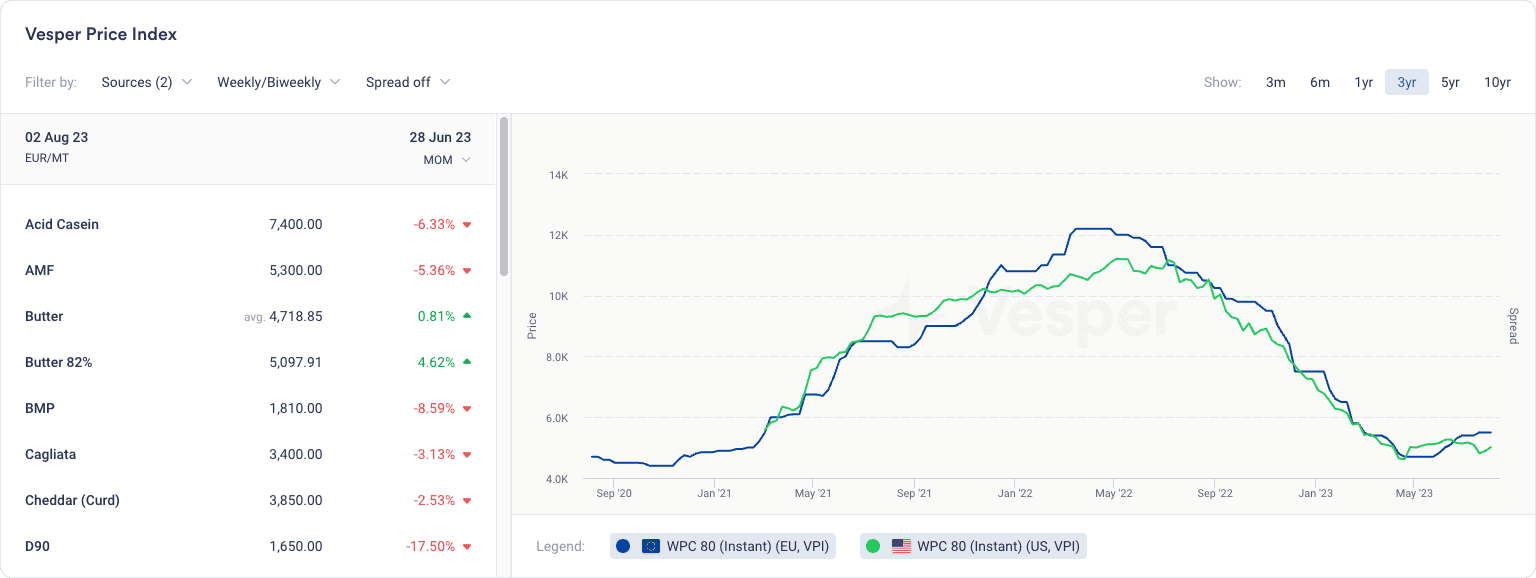1536x578 pixels.
Task: Select the 5yr time range
Action: [1450, 82]
